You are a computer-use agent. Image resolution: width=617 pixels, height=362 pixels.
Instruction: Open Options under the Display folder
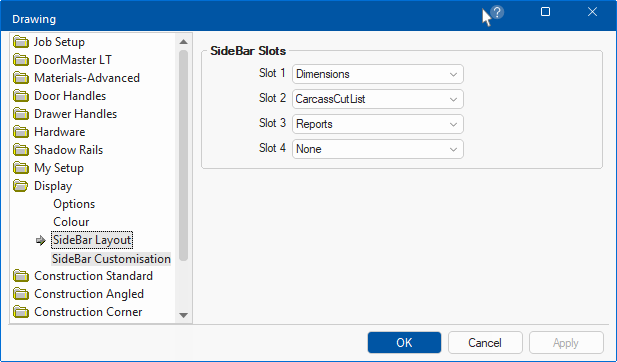pyautogui.click(x=74, y=204)
